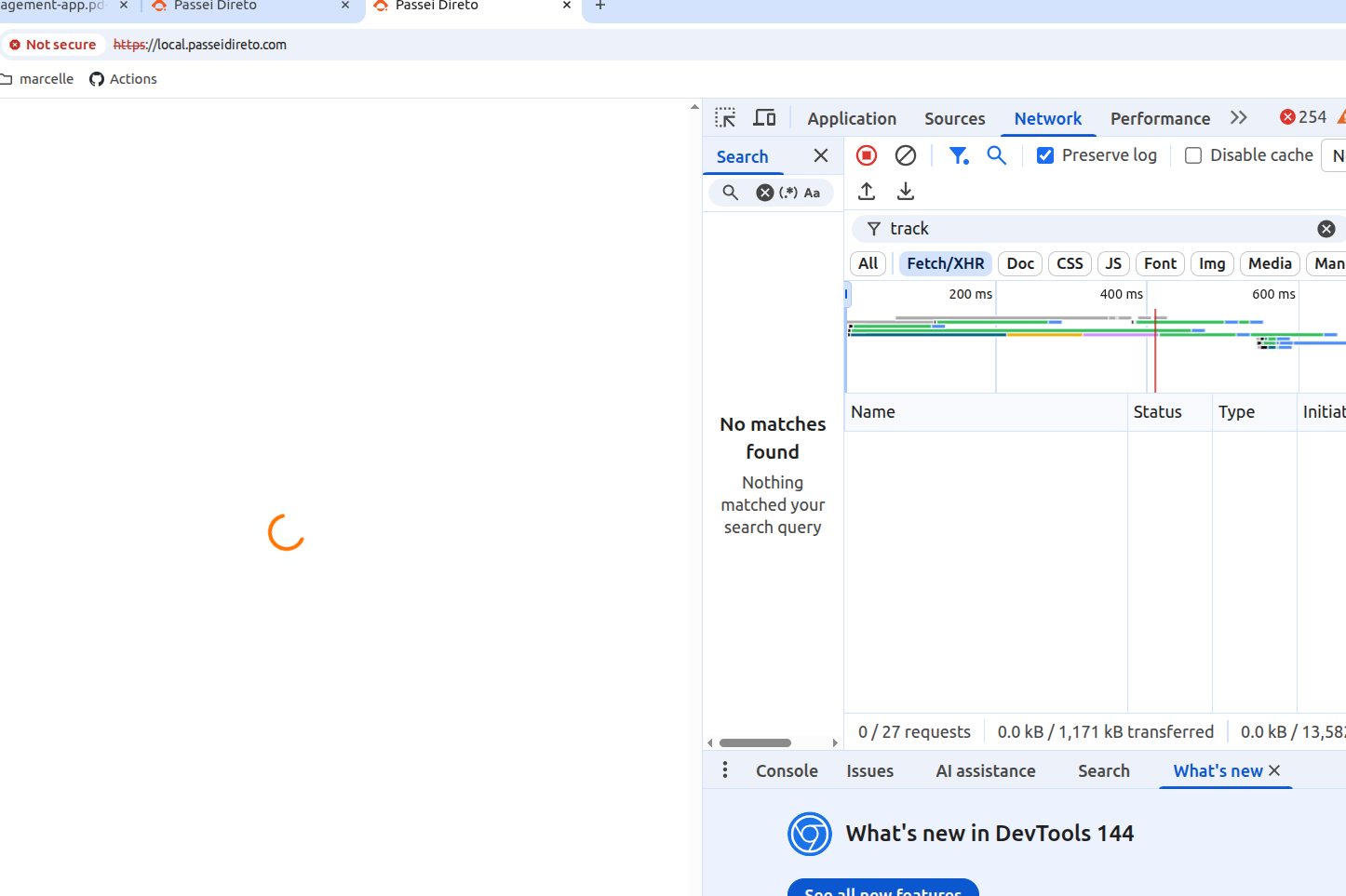Click the export HAR download icon
This screenshot has height=896, width=1346.
(x=906, y=192)
